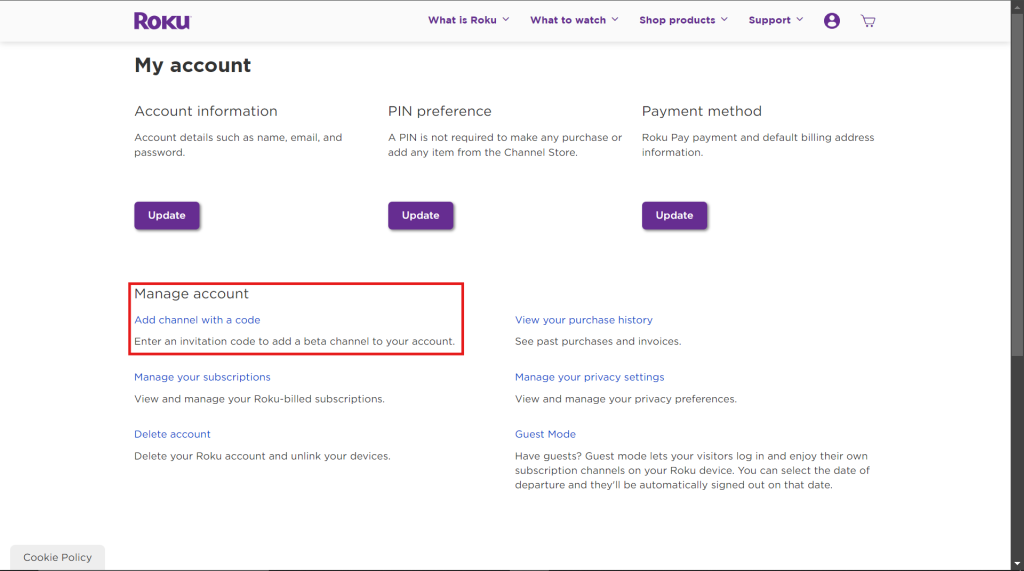Open Manage your privacy settings link
1024x571 pixels.
click(590, 377)
